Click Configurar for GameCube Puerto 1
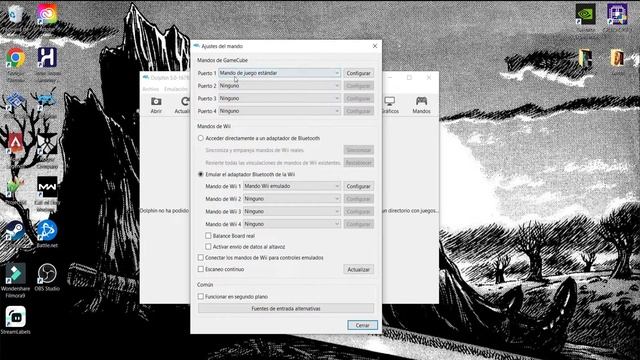Image resolution: width=640 pixels, height=360 pixels. pos(358,73)
